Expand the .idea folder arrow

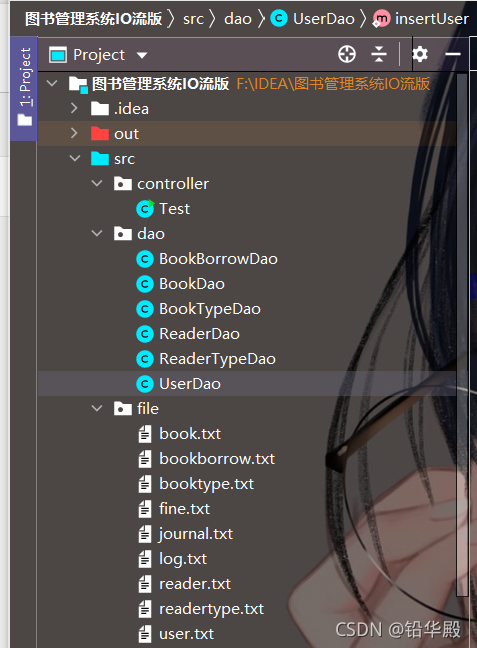pos(74,108)
